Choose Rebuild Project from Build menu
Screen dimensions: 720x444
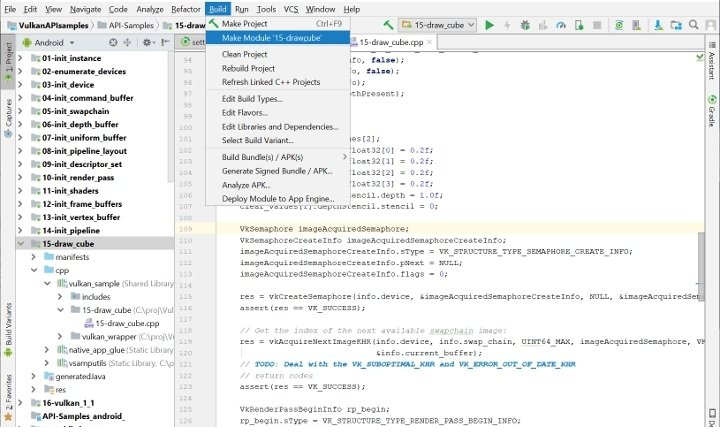pos(250,68)
